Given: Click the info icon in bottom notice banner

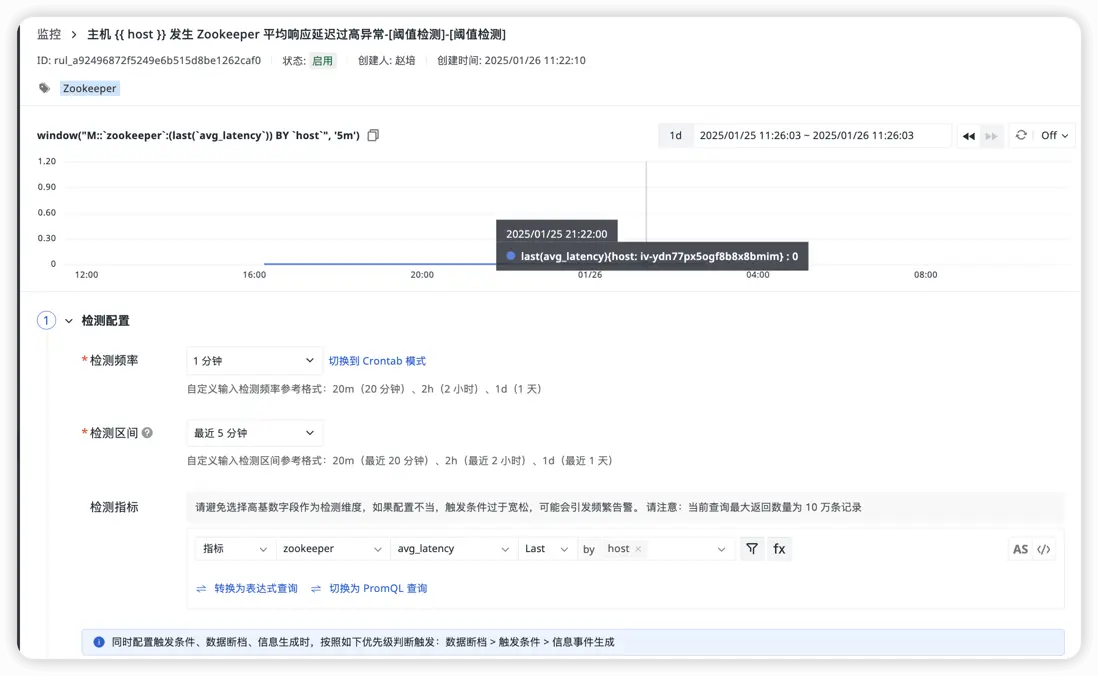Looking at the screenshot, I should (98, 641).
